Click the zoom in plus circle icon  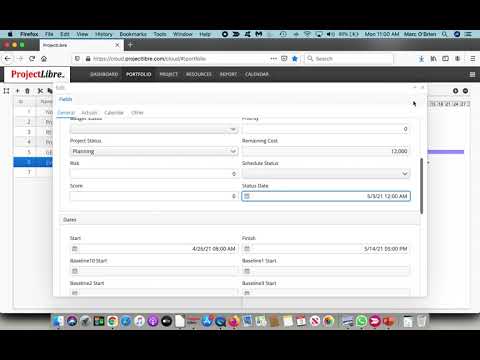pyautogui.click(x=455, y=91)
